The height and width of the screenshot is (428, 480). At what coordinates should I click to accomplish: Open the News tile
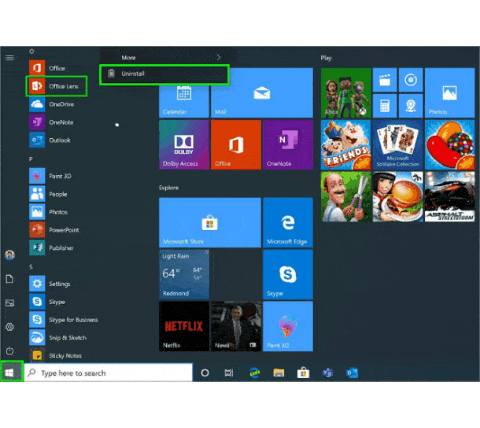click(236, 326)
